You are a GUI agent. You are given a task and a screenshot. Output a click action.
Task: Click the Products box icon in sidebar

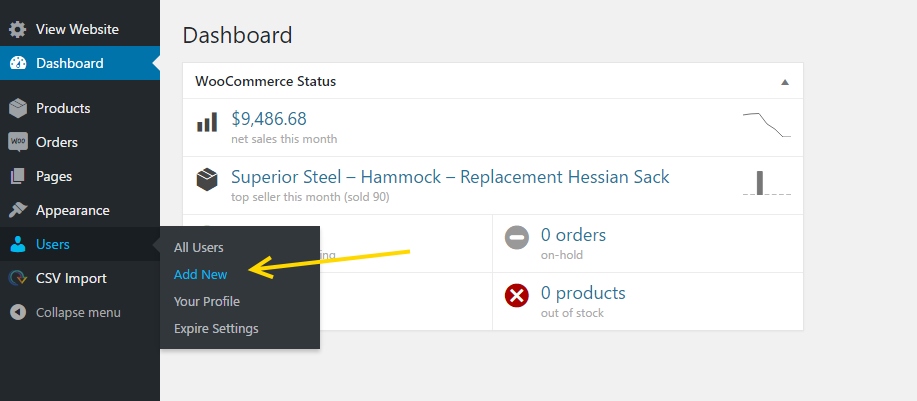pyautogui.click(x=18, y=108)
